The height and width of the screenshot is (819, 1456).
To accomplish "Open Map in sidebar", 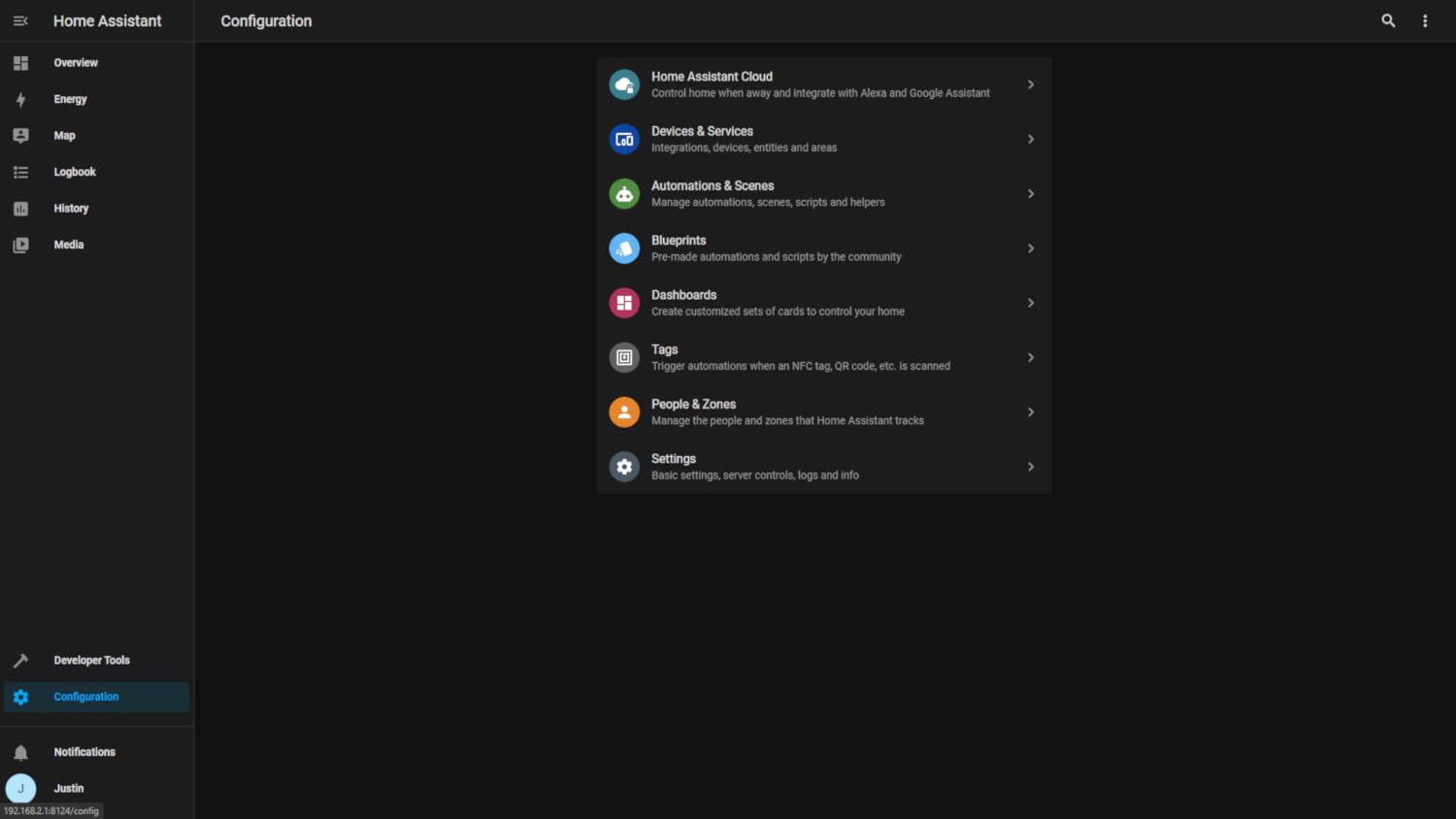I will [x=64, y=136].
